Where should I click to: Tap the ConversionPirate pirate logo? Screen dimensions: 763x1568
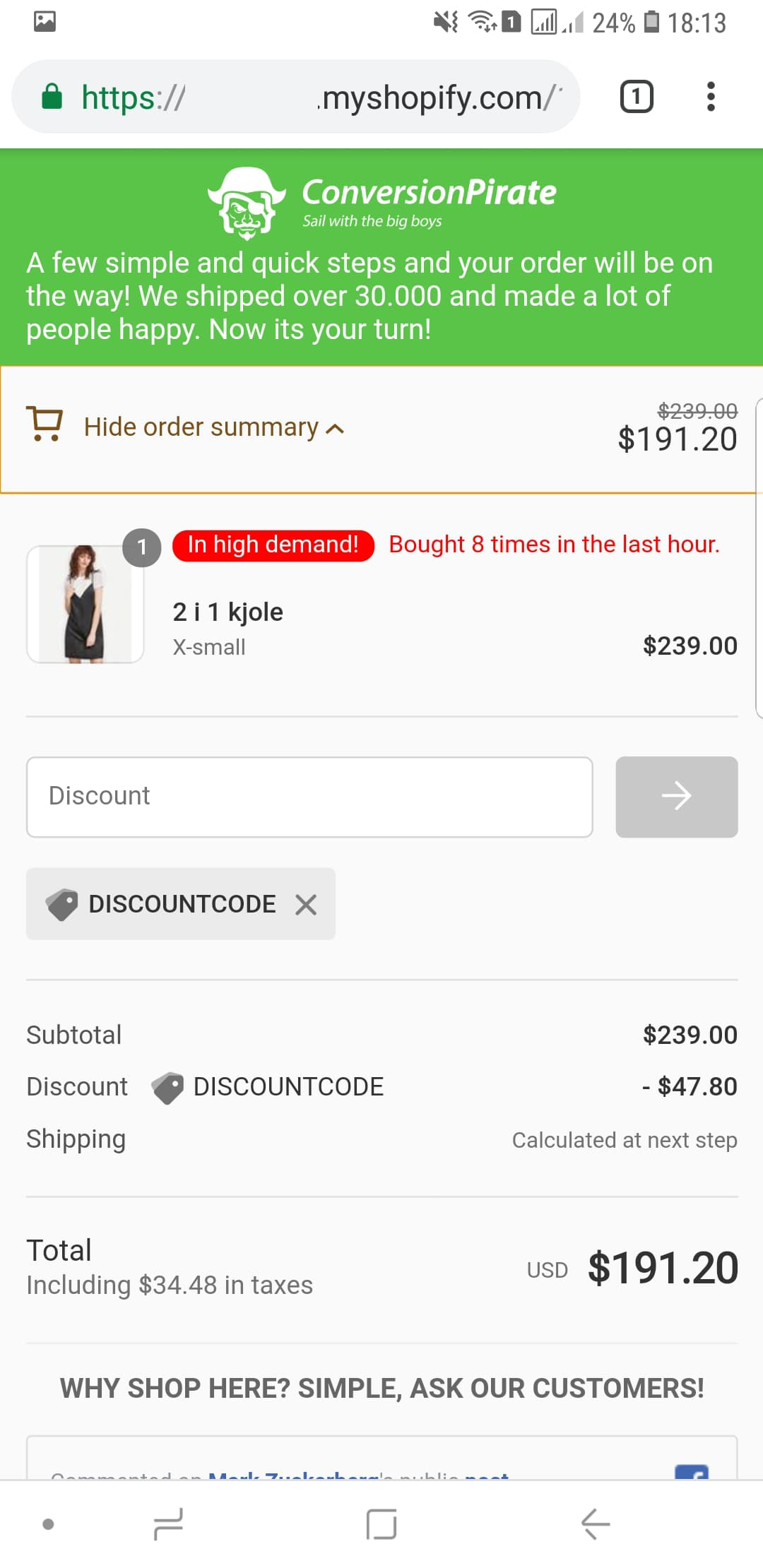(247, 202)
